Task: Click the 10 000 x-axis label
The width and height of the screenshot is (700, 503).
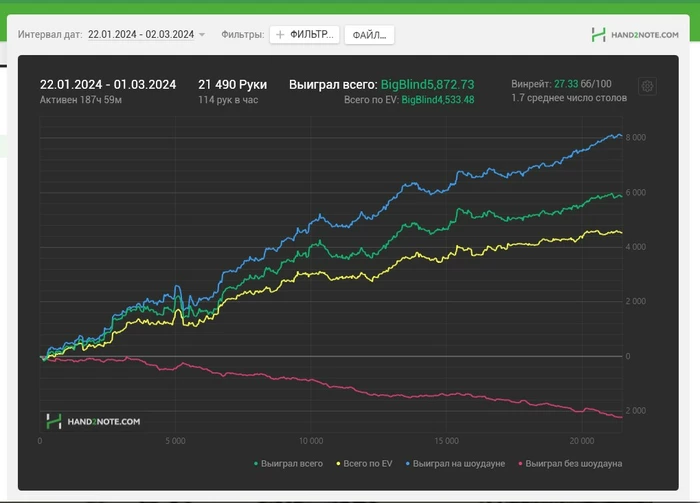Action: click(311, 441)
